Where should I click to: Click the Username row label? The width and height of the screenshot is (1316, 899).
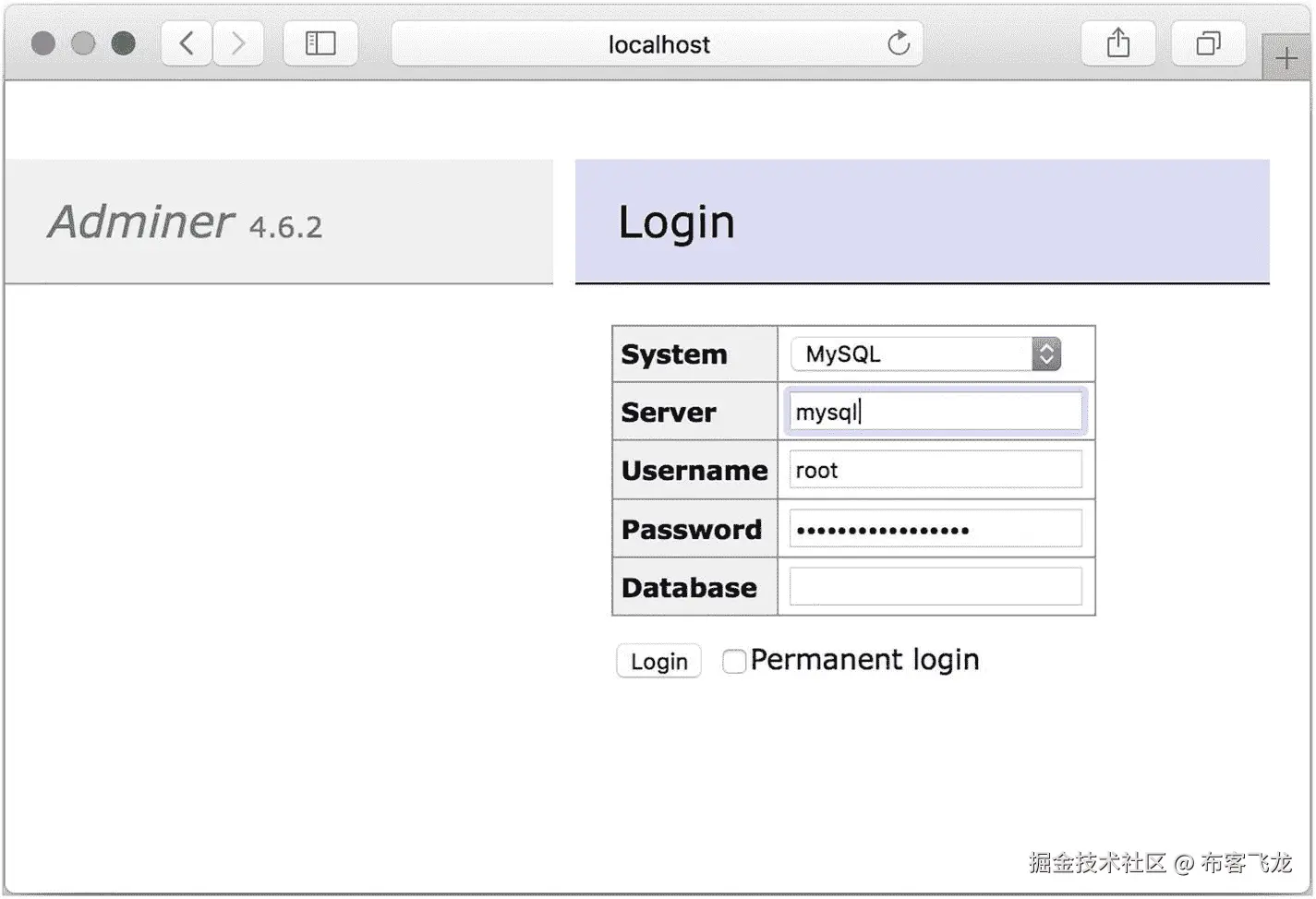tap(694, 471)
